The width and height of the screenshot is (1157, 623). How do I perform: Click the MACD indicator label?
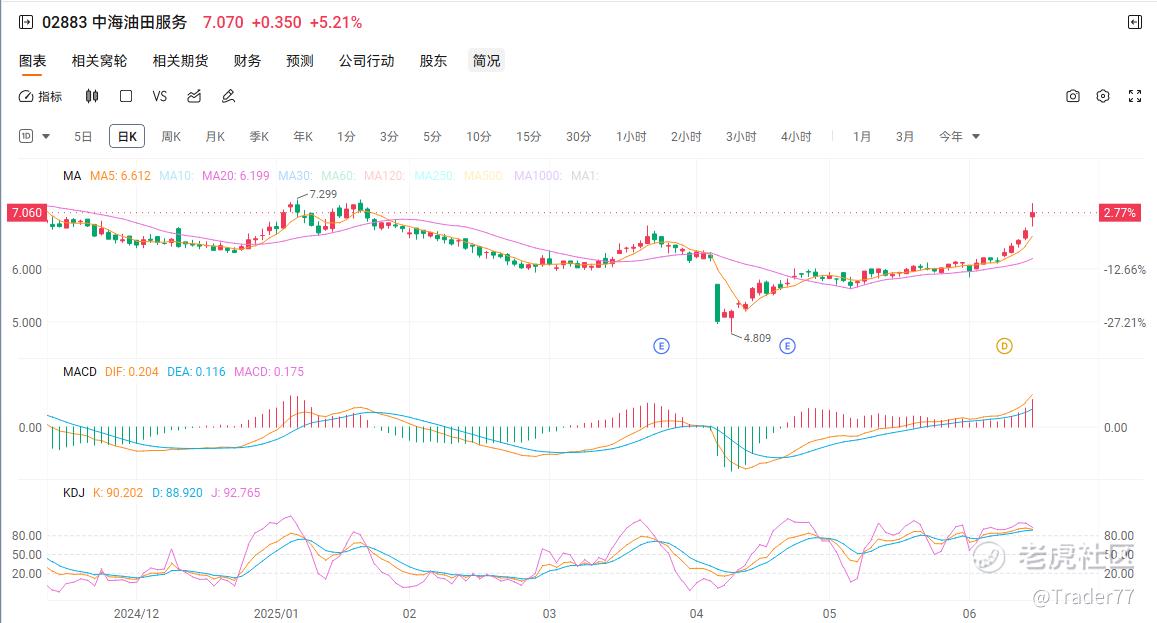point(80,371)
